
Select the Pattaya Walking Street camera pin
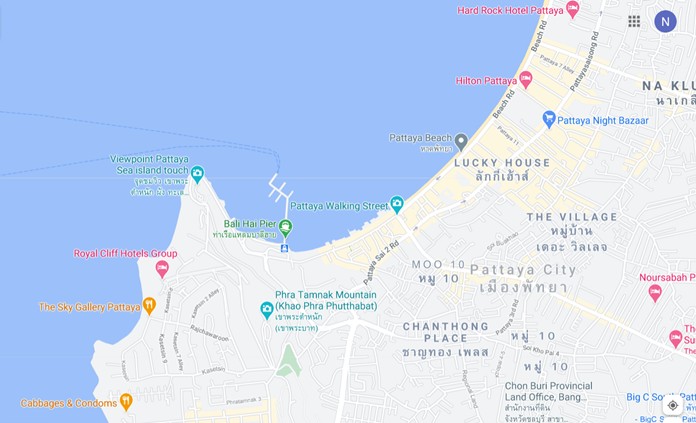click(x=396, y=205)
